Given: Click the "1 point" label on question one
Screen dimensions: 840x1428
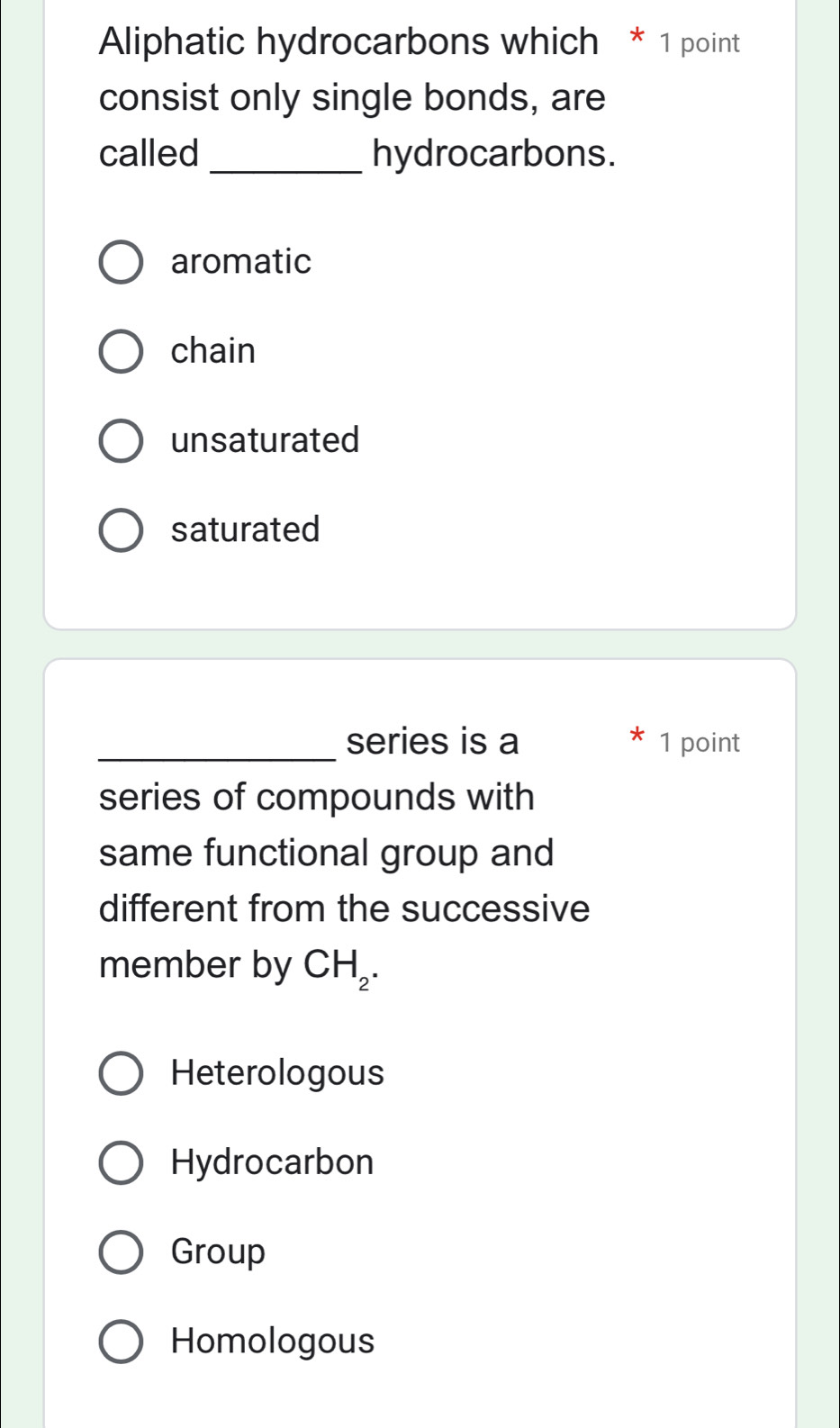Looking at the screenshot, I should [x=699, y=41].
